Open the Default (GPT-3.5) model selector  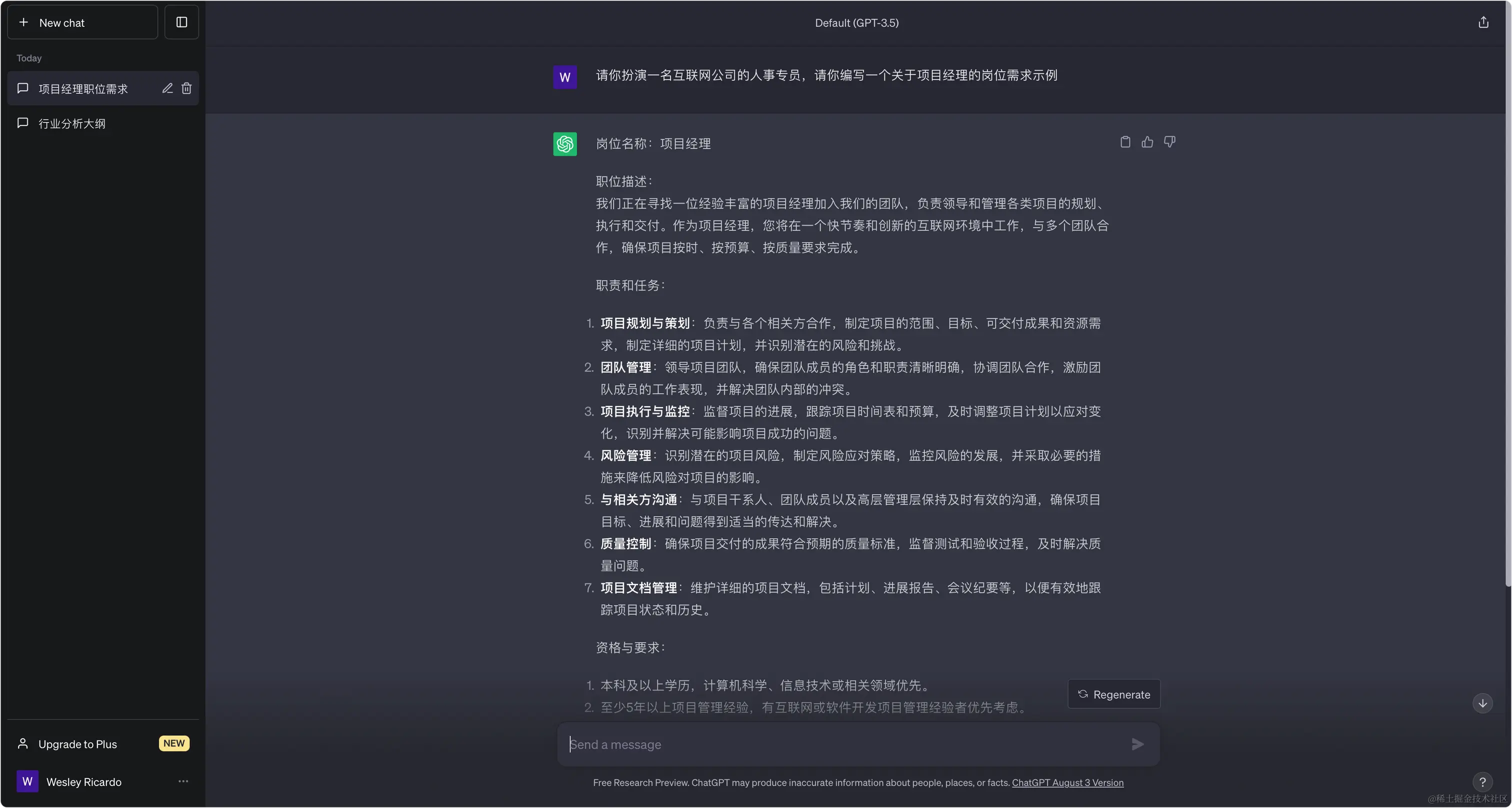click(x=856, y=23)
